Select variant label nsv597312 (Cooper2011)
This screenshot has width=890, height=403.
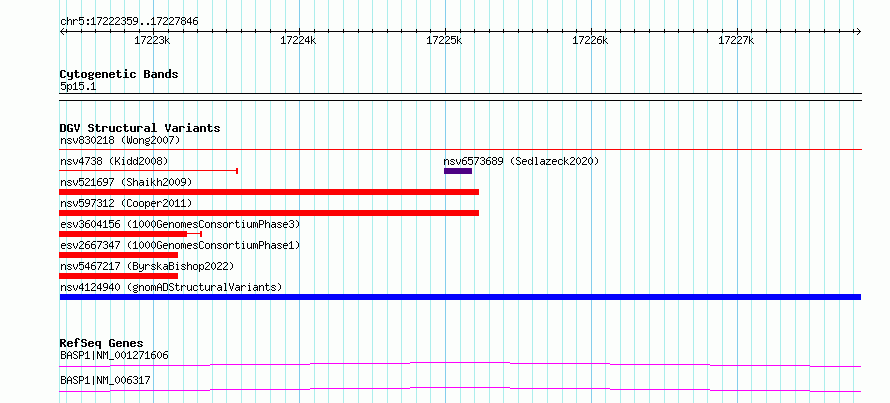[126, 203]
